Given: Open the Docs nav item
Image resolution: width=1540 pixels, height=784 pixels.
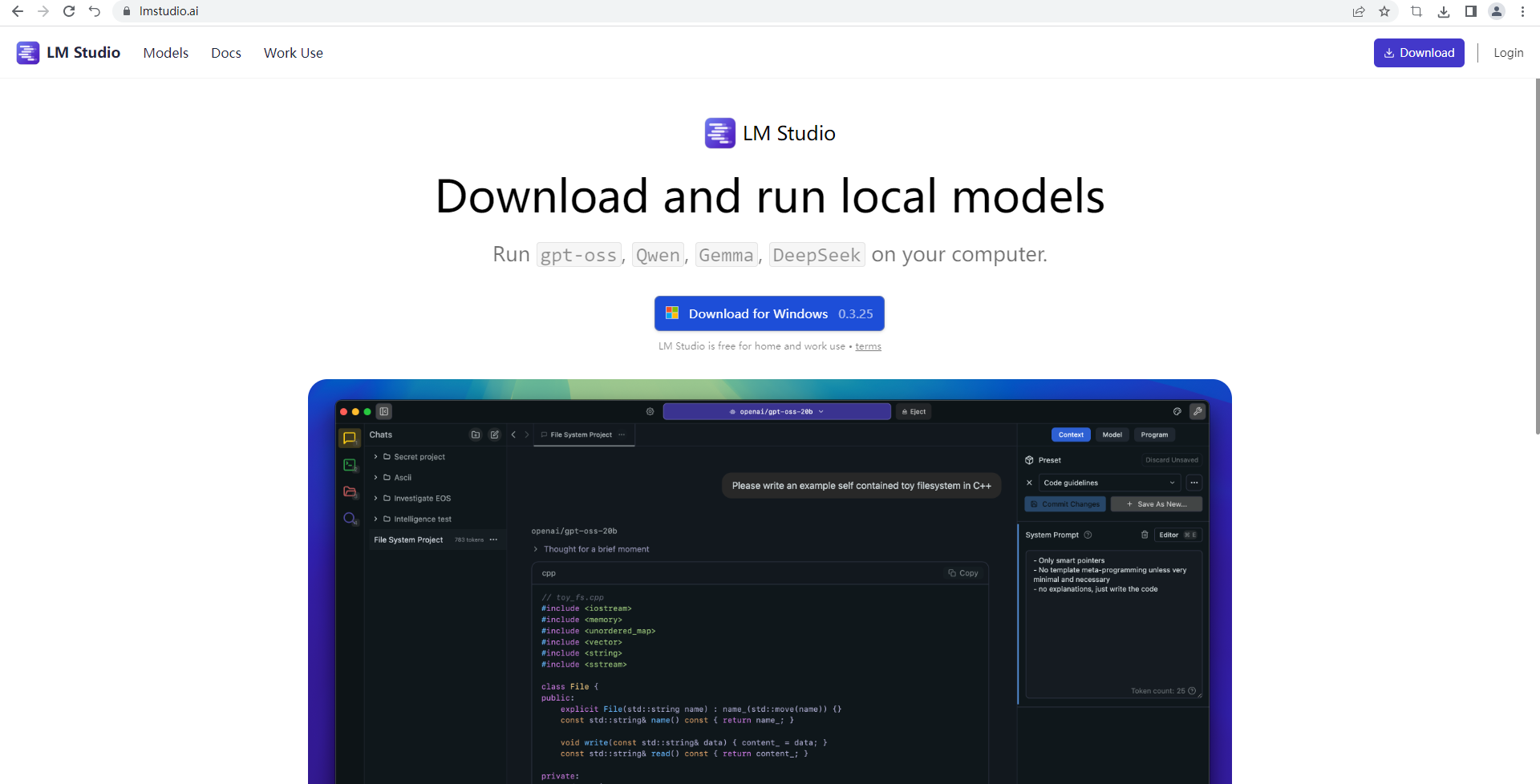Looking at the screenshot, I should [x=226, y=53].
